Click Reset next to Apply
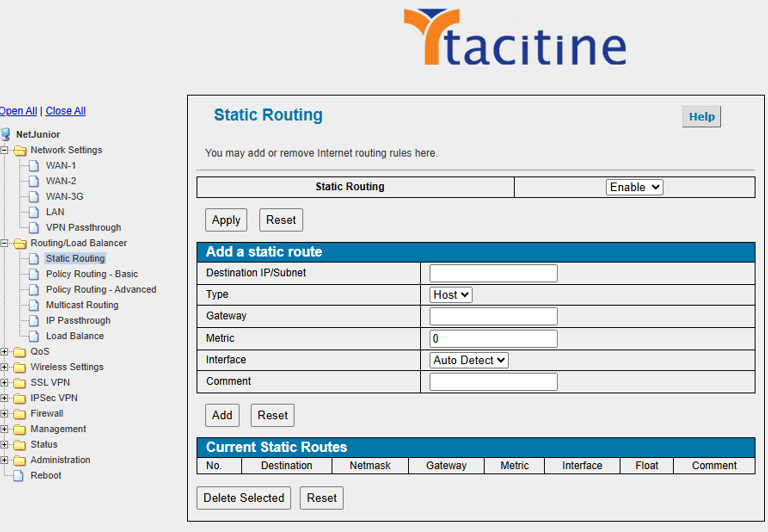 point(281,220)
